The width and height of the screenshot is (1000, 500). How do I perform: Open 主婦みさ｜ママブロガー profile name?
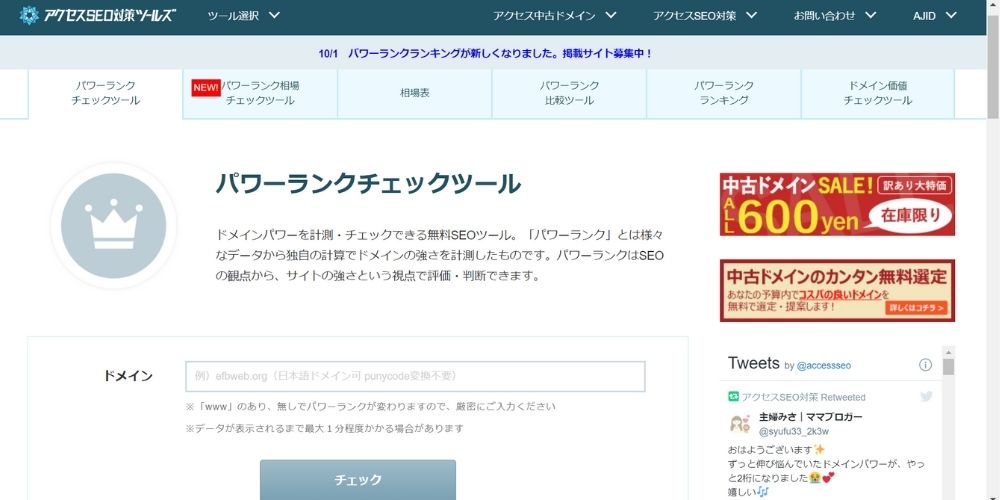coord(810,418)
